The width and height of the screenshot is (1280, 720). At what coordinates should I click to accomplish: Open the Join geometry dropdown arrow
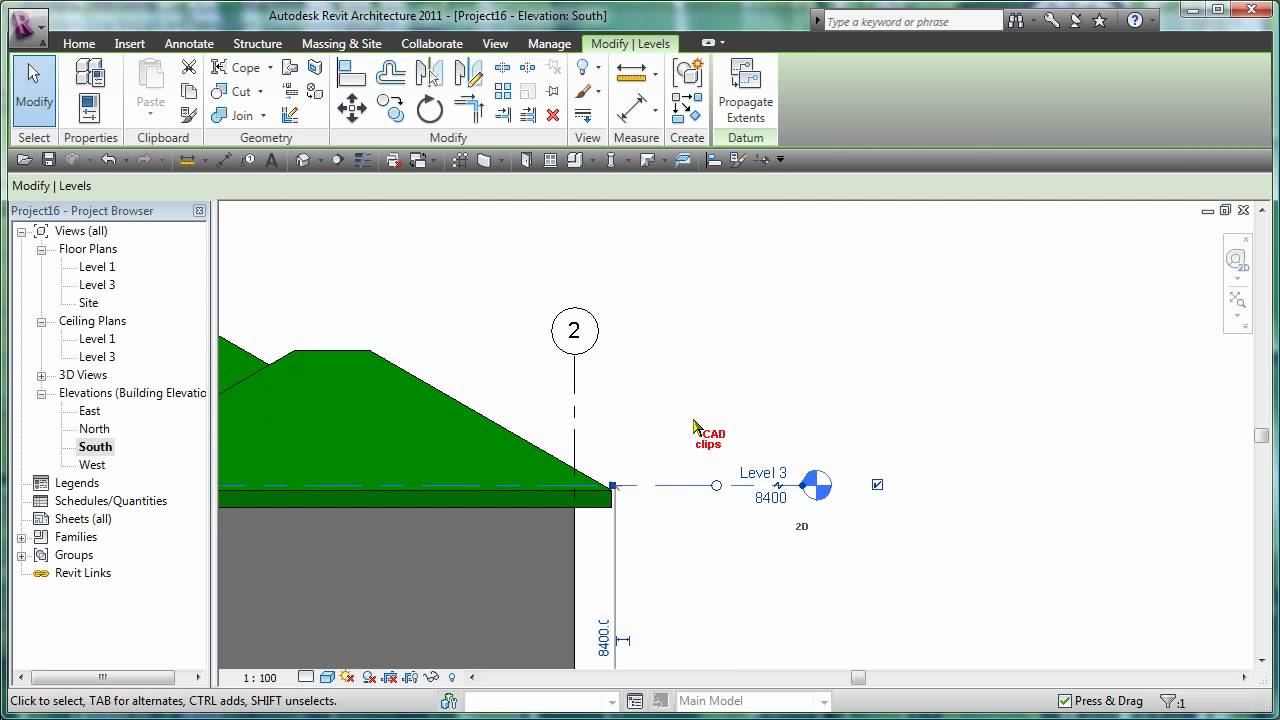pos(263,116)
